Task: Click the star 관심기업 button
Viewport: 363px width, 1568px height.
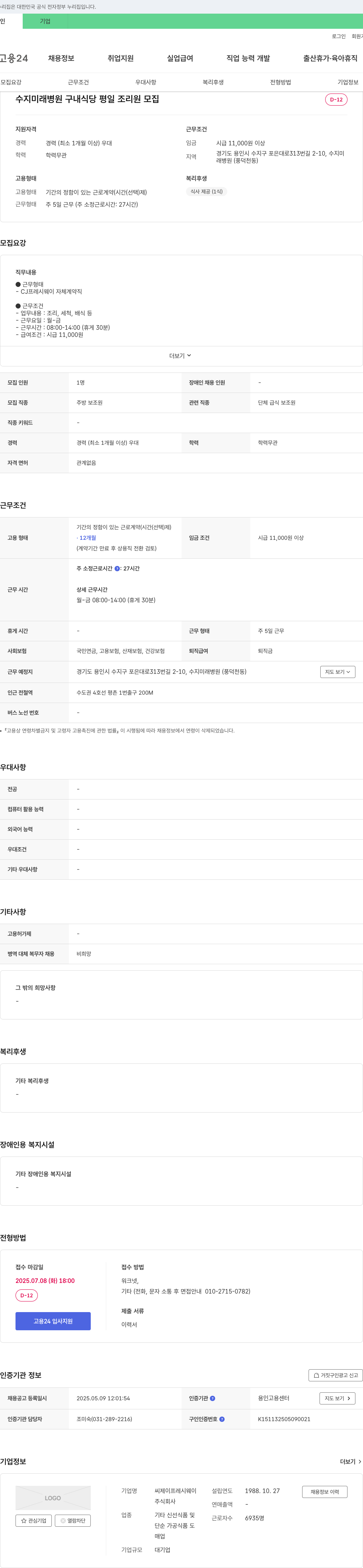Action: (33, 1521)
